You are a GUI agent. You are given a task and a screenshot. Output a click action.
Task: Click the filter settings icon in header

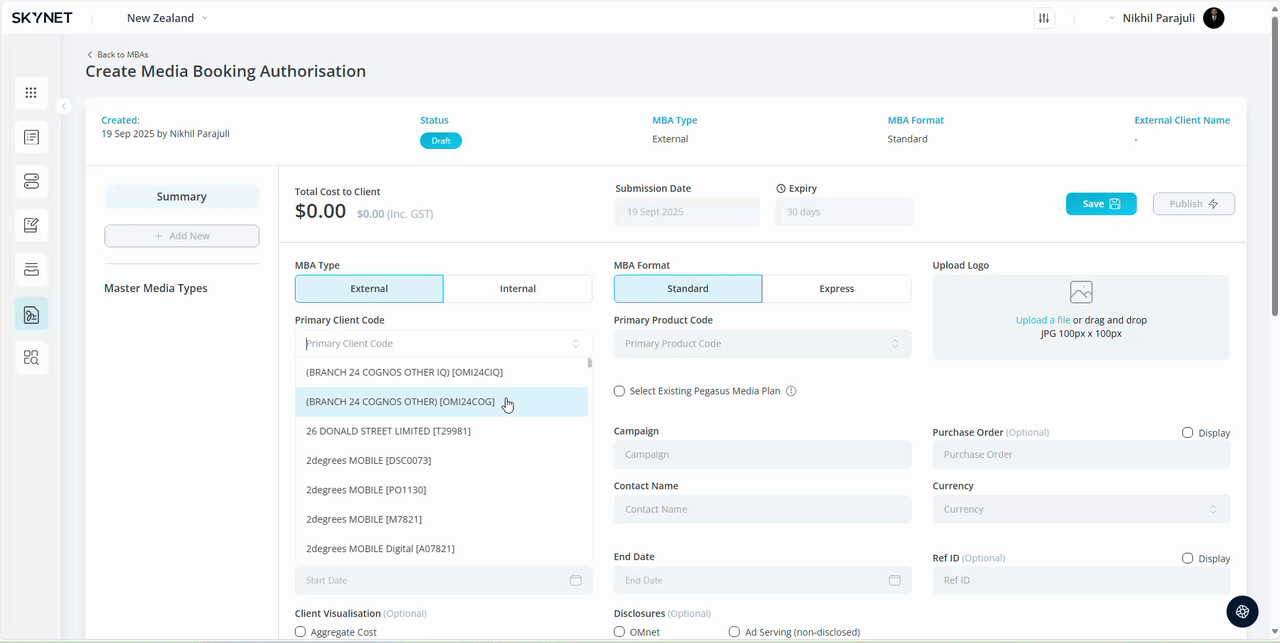[1044, 18]
